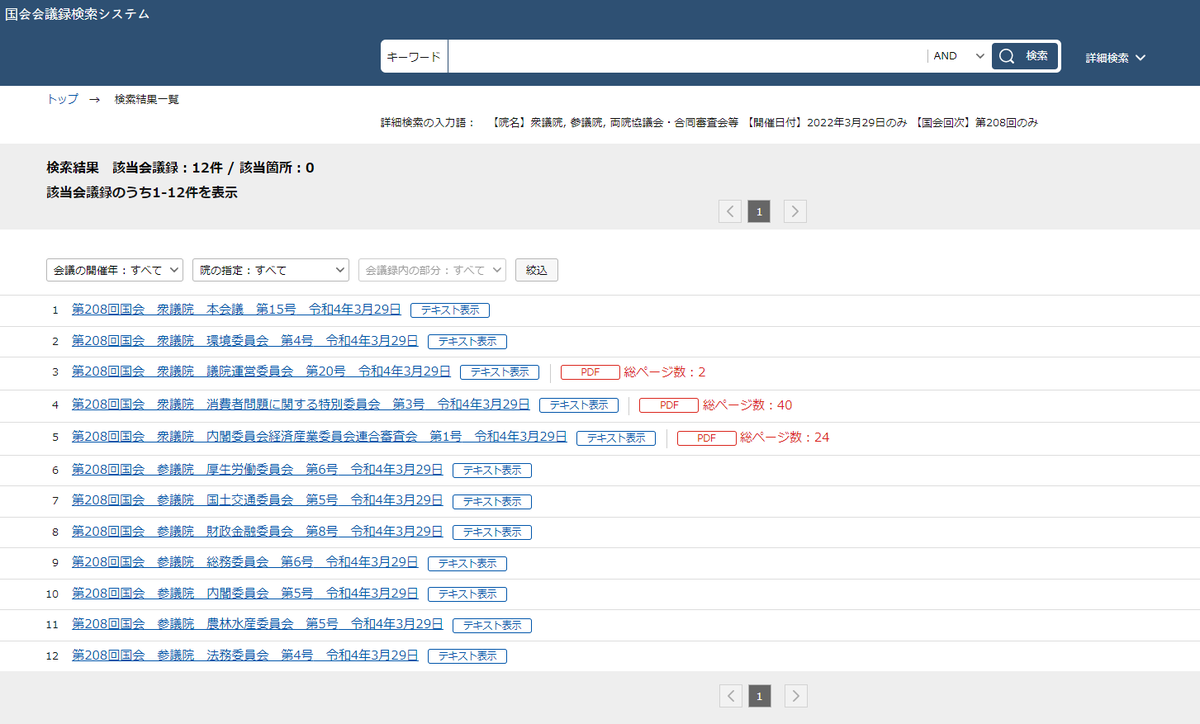Open 参議院 財政金融委員会 第8号 record
This screenshot has width=1200, height=724.
pos(257,531)
